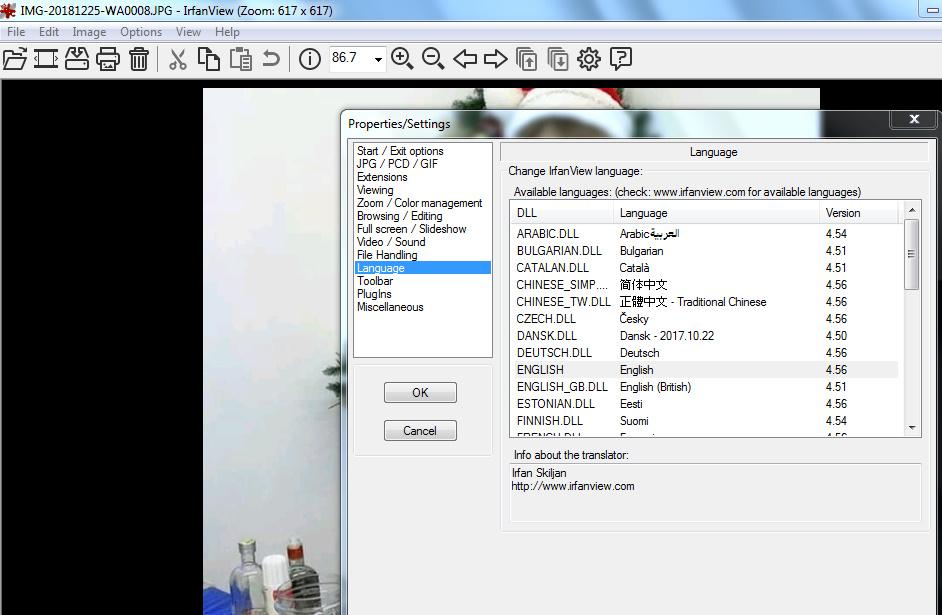Open the Options menu
The height and width of the screenshot is (615, 942).
point(141,32)
